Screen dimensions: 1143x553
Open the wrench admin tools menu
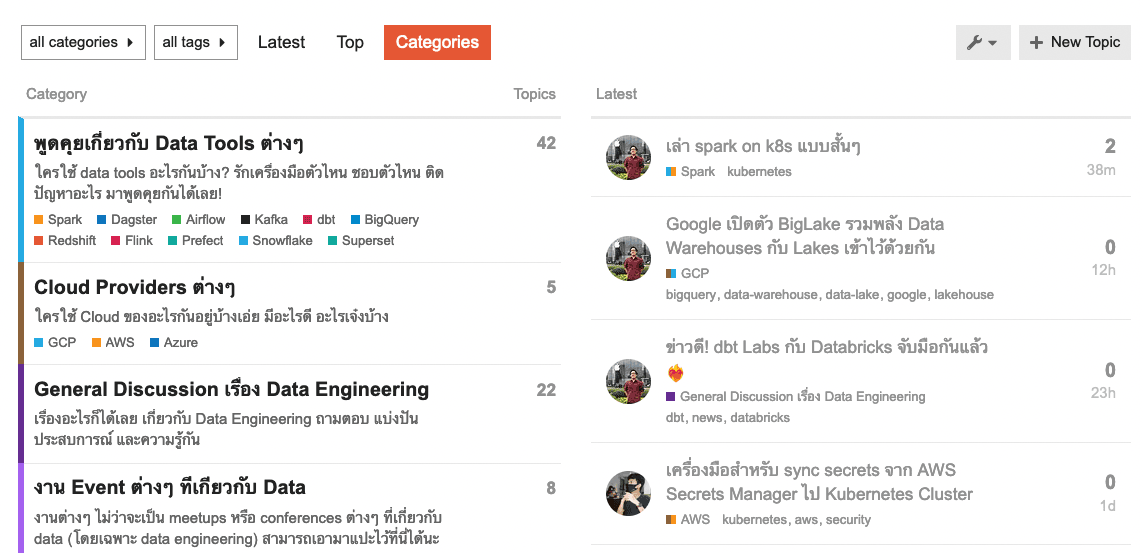[983, 42]
